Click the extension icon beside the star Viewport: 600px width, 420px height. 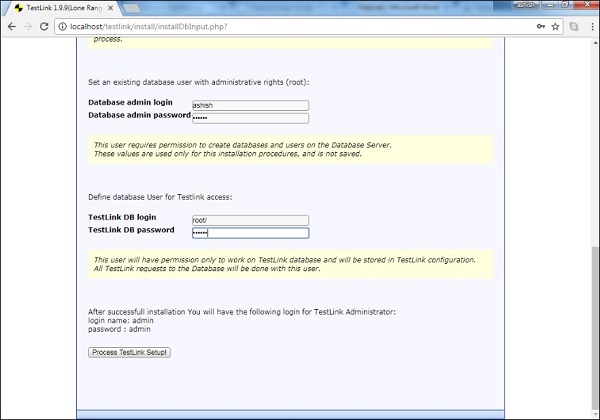tap(573, 25)
